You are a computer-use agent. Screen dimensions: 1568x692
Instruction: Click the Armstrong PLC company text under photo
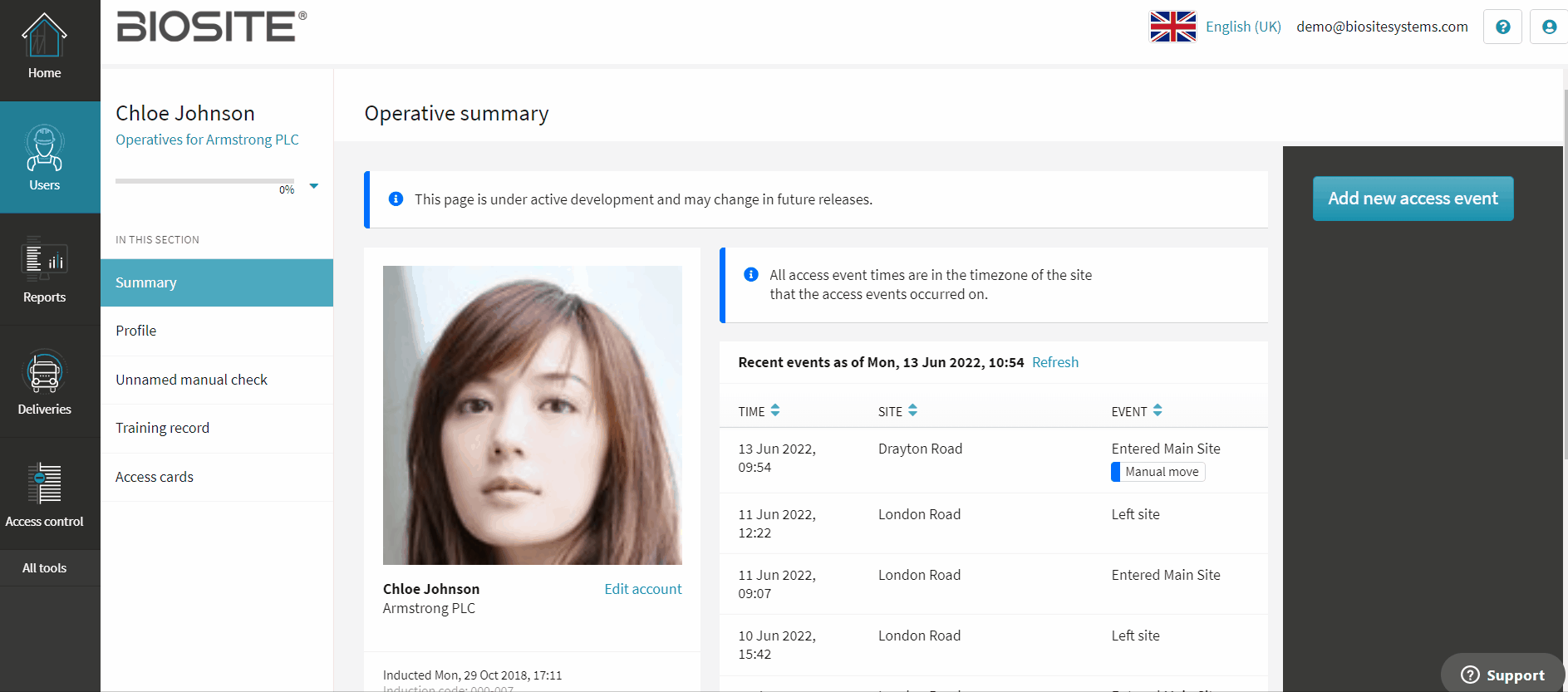pos(429,608)
